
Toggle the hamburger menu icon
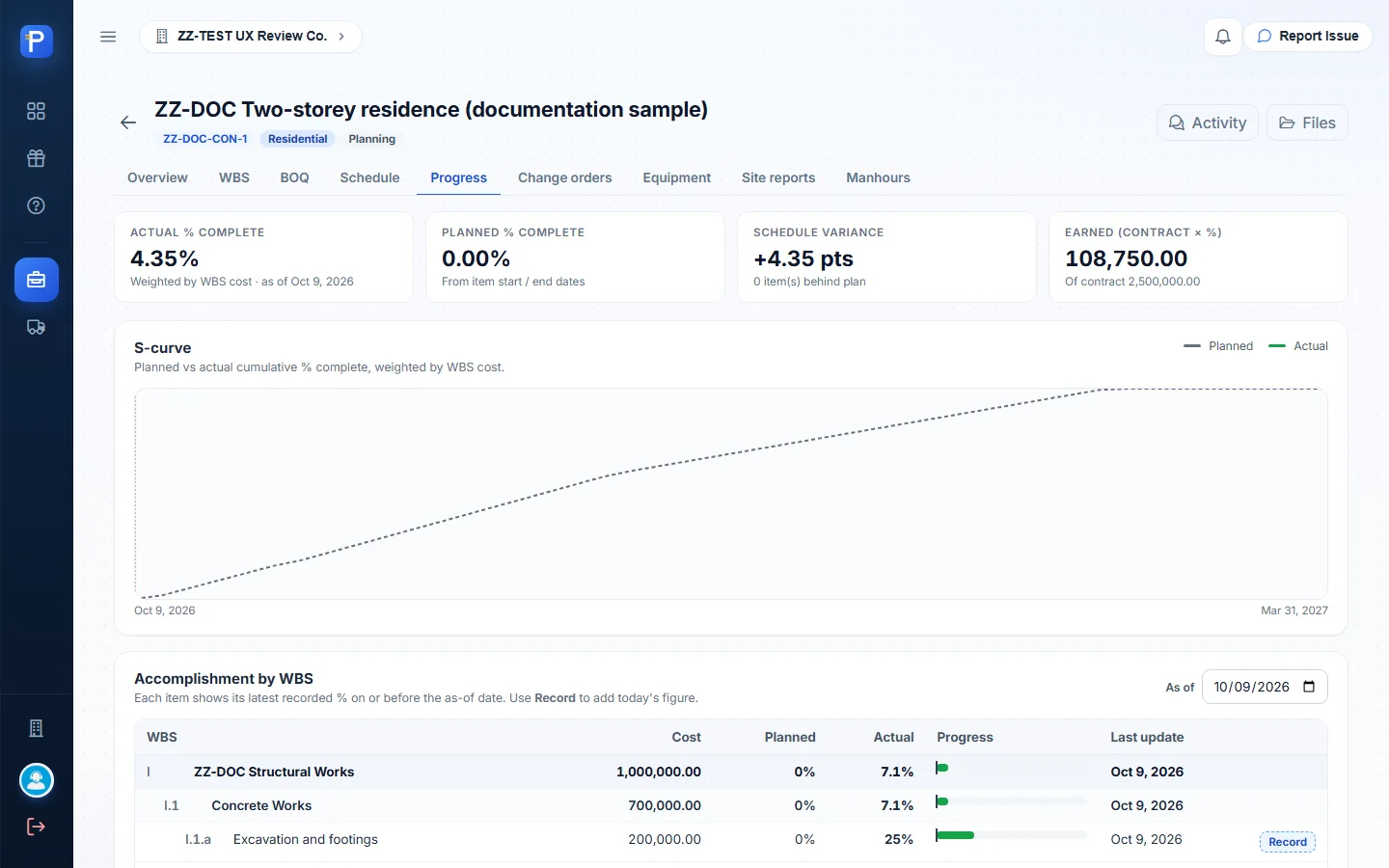click(108, 37)
